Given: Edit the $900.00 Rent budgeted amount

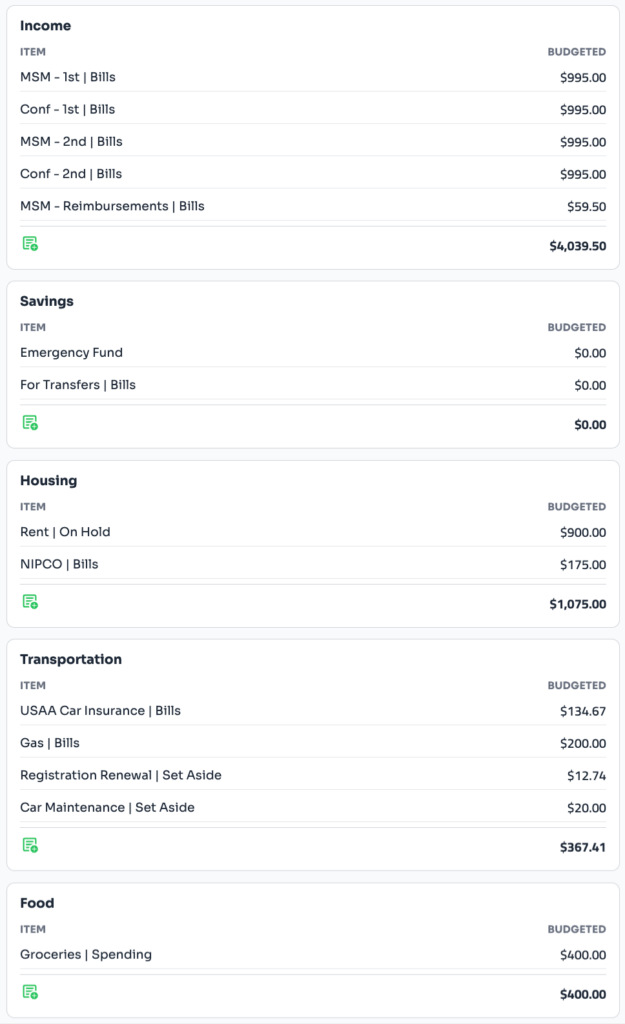Looking at the screenshot, I should (582, 533).
